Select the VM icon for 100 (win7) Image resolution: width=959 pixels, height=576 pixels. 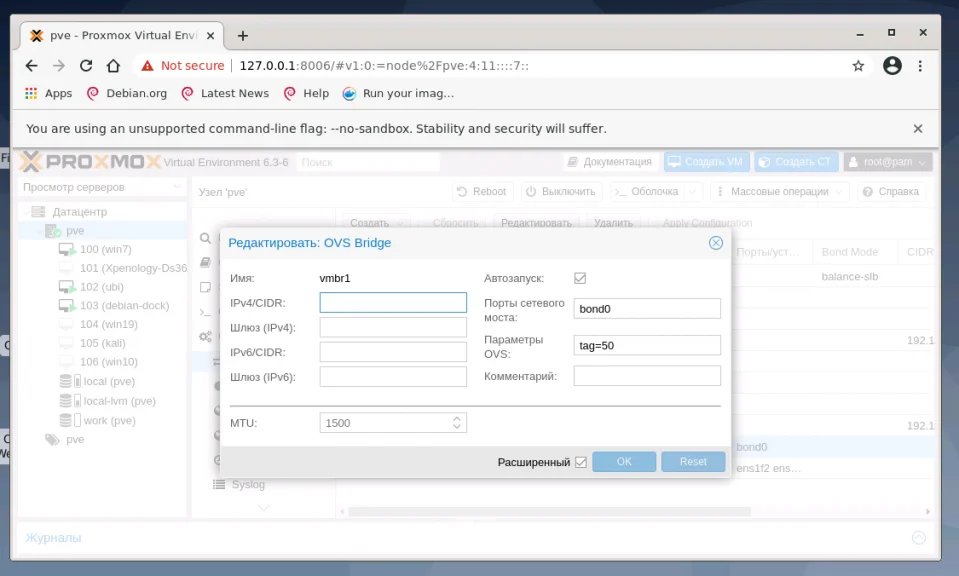click(x=66, y=249)
